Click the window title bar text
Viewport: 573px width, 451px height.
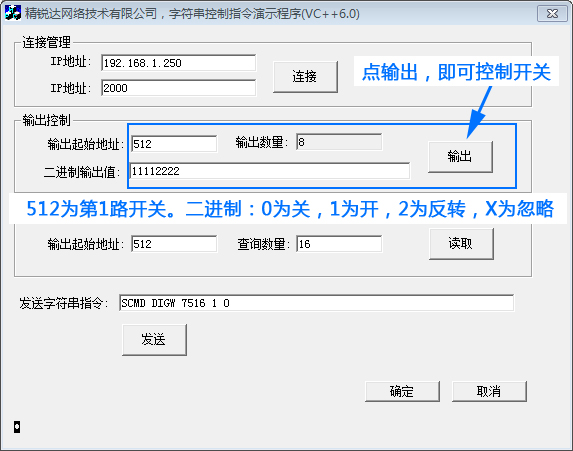pos(192,14)
